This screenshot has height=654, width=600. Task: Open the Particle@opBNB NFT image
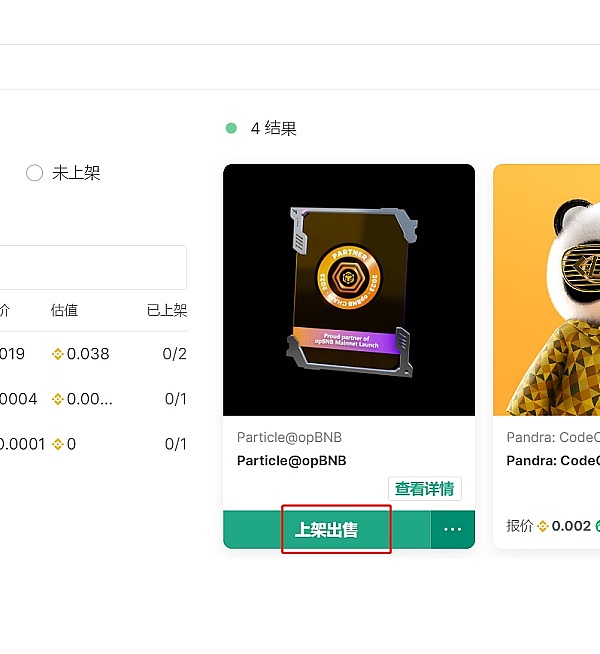pos(348,290)
